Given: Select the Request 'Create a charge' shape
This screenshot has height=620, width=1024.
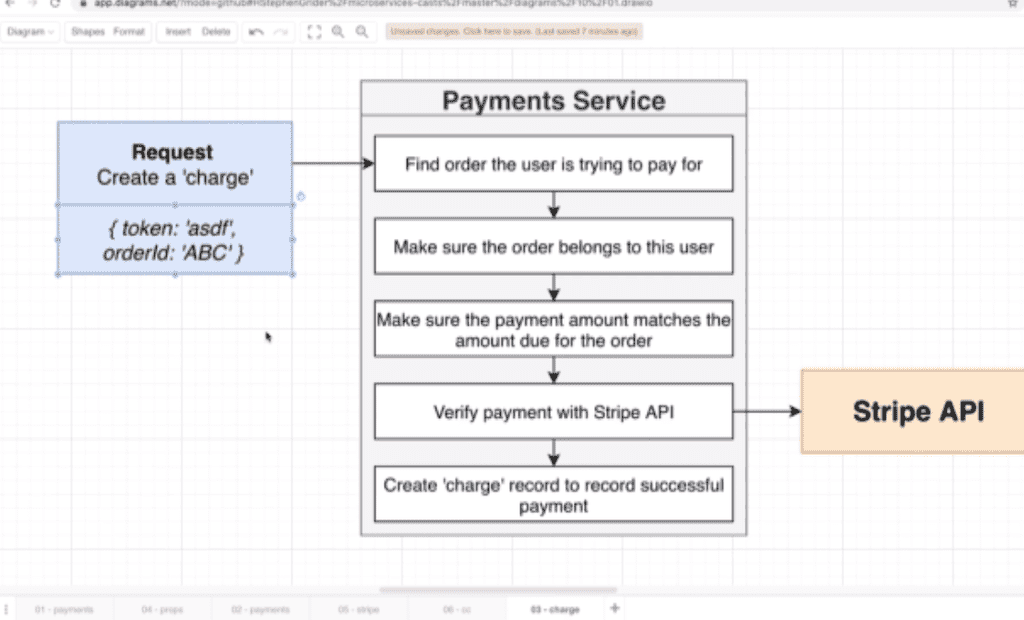Looking at the screenshot, I should click(x=172, y=163).
